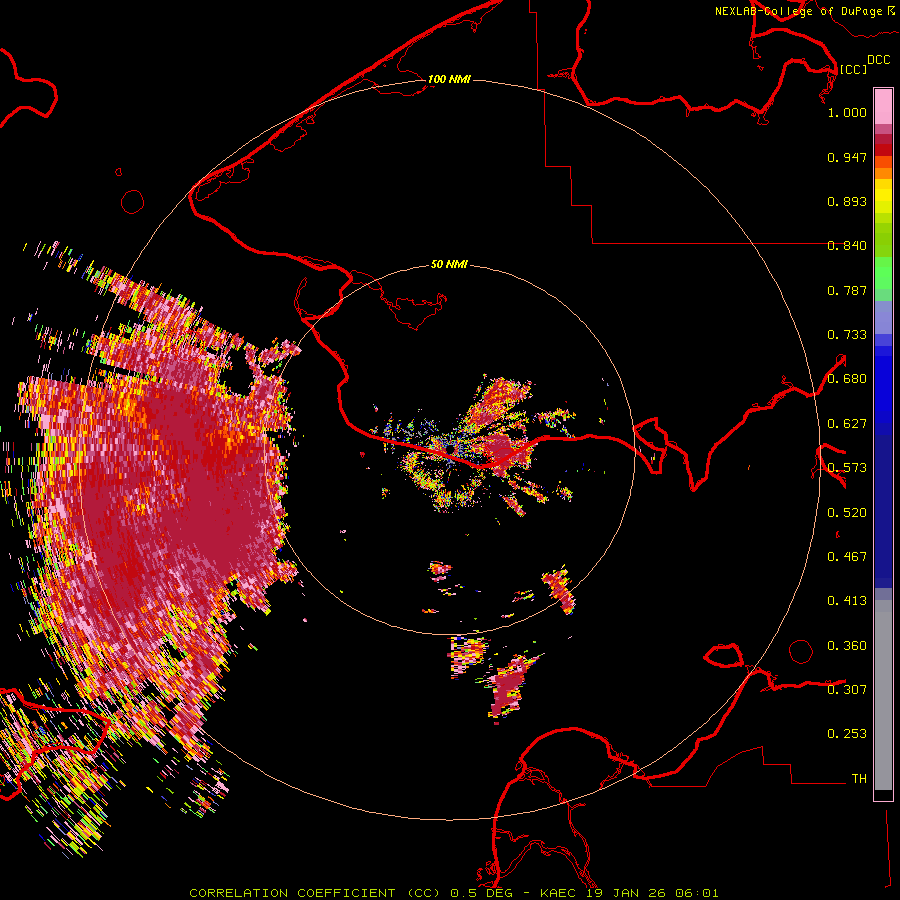The height and width of the screenshot is (900, 900).
Task: Click the 100 NMI range ring label
Action: coord(449,79)
